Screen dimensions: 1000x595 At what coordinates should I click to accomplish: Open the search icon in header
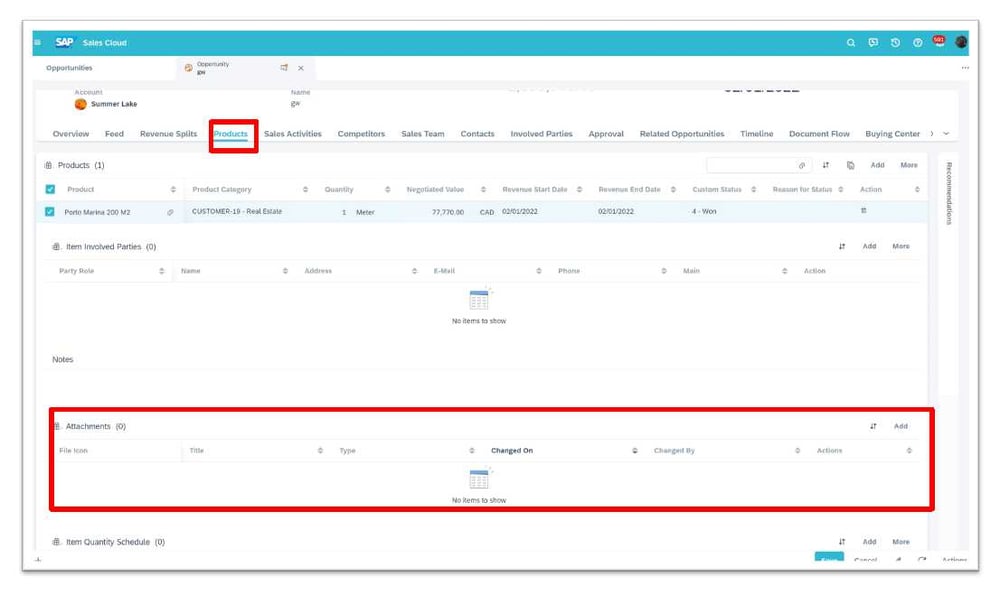point(851,43)
